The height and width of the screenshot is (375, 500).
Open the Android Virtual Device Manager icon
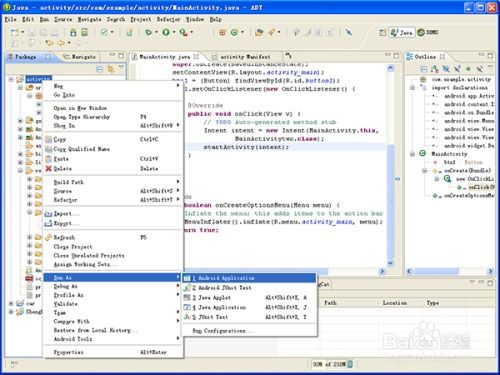tap(85, 32)
